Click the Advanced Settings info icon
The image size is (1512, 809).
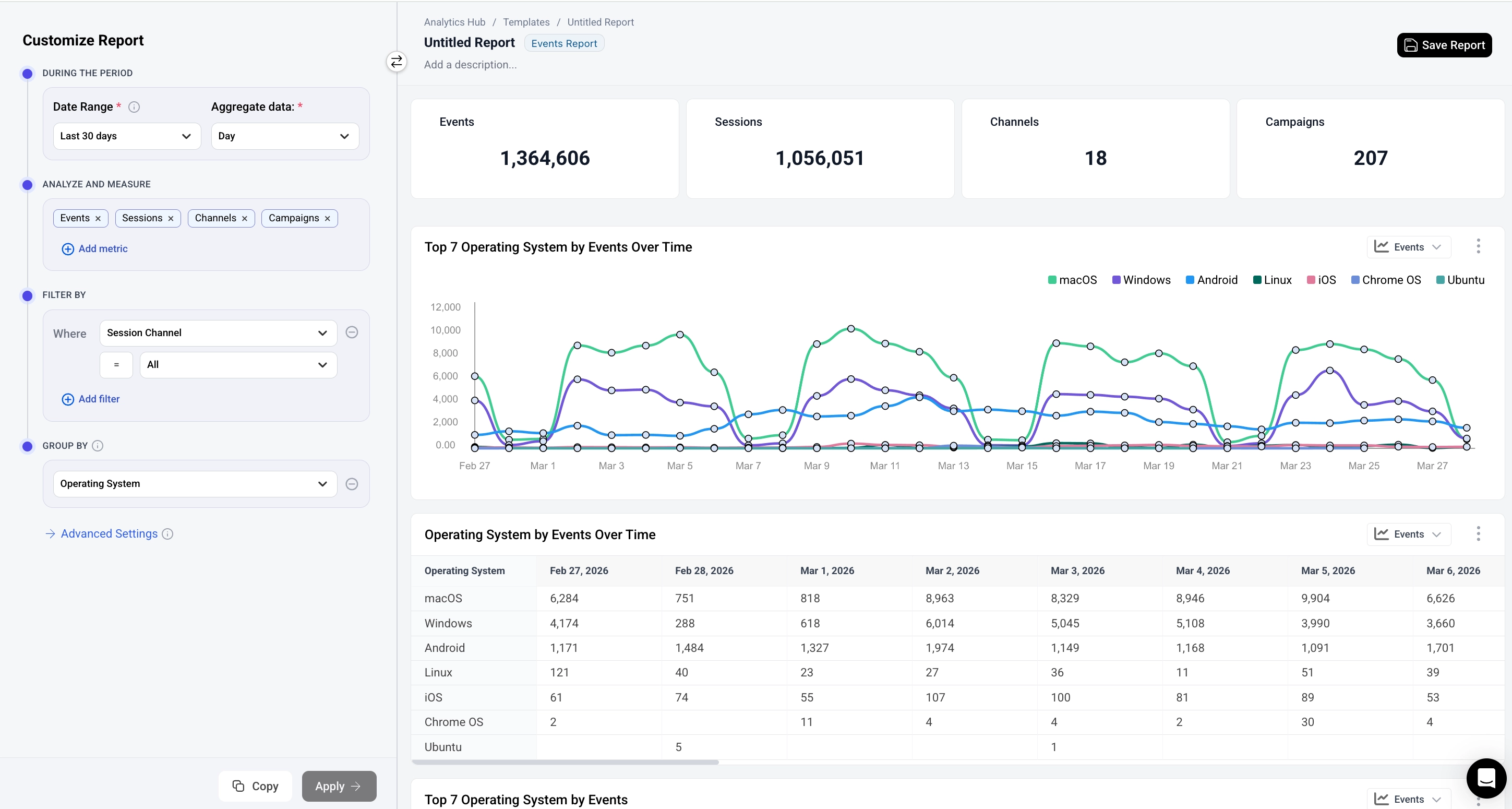167,533
